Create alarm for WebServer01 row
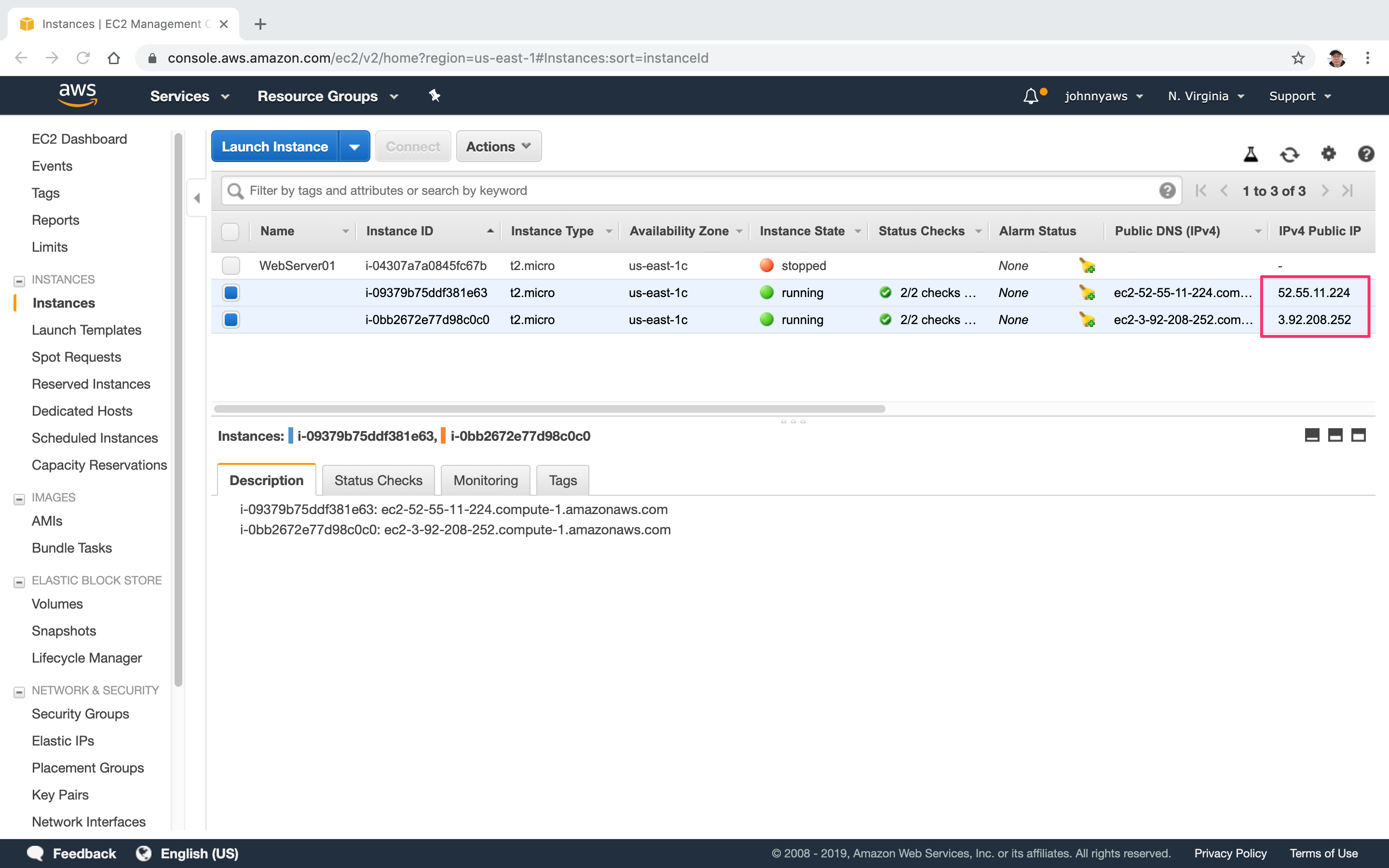 1087,266
